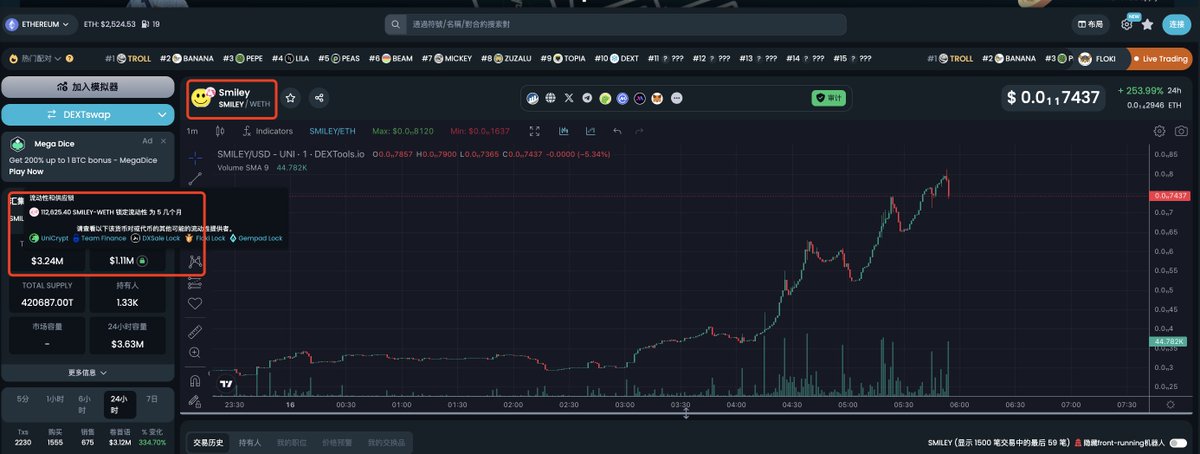The height and width of the screenshot is (454, 1200).
Task: Click the $1.11M liquidity lock icon
Action: pos(143,260)
